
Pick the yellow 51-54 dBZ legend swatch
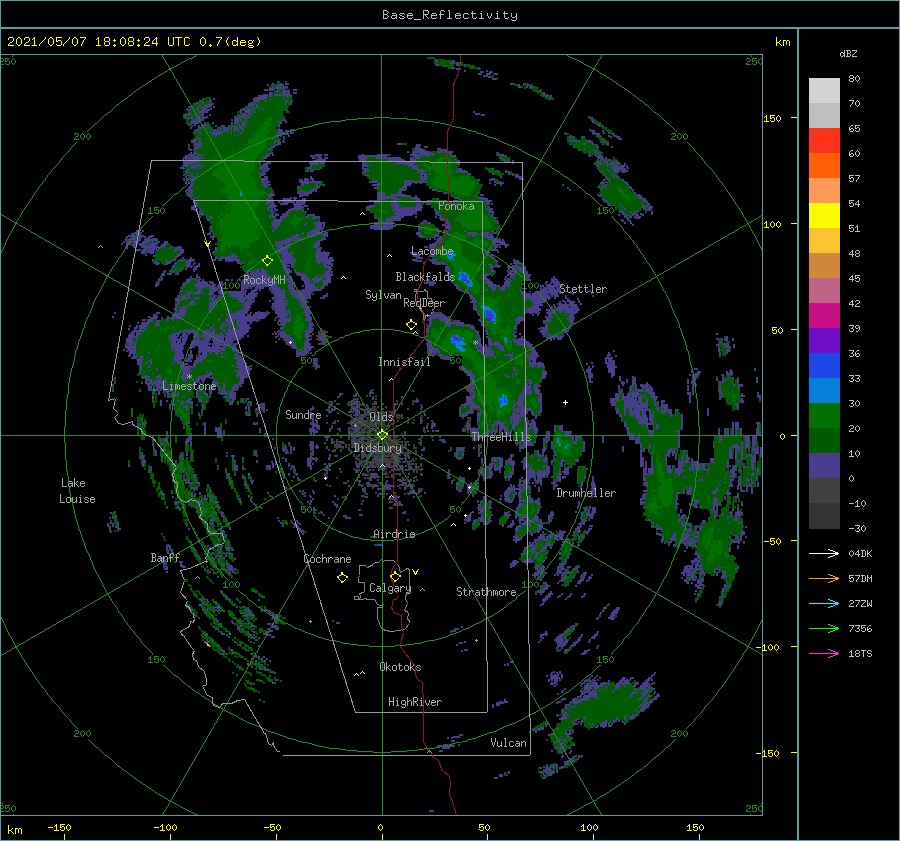click(824, 216)
